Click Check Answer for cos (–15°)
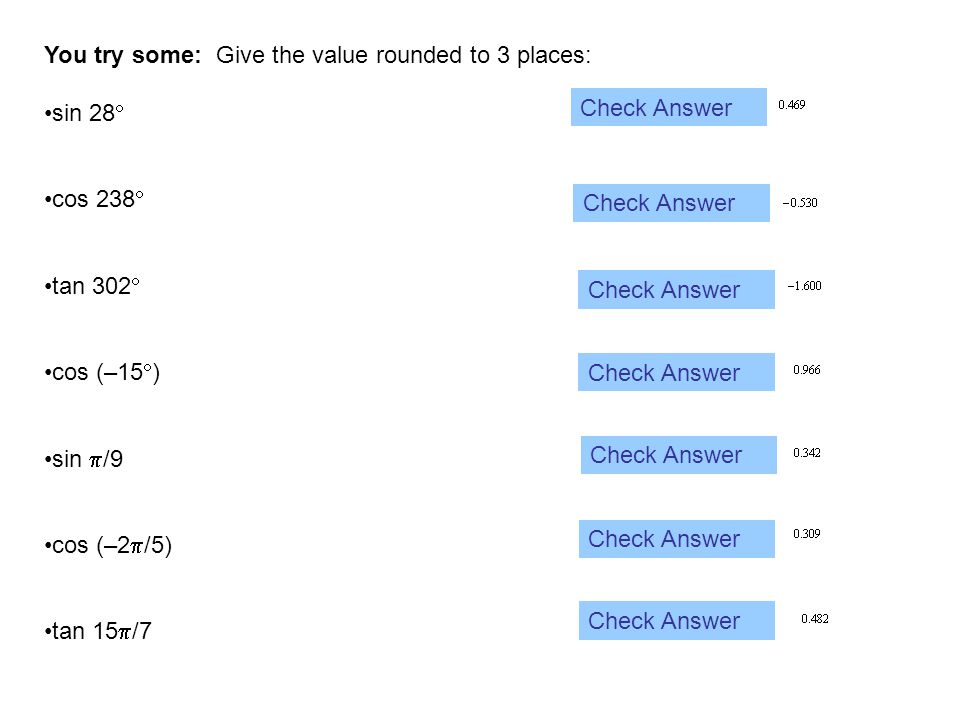Image resolution: width=960 pixels, height=720 pixels. (x=676, y=372)
